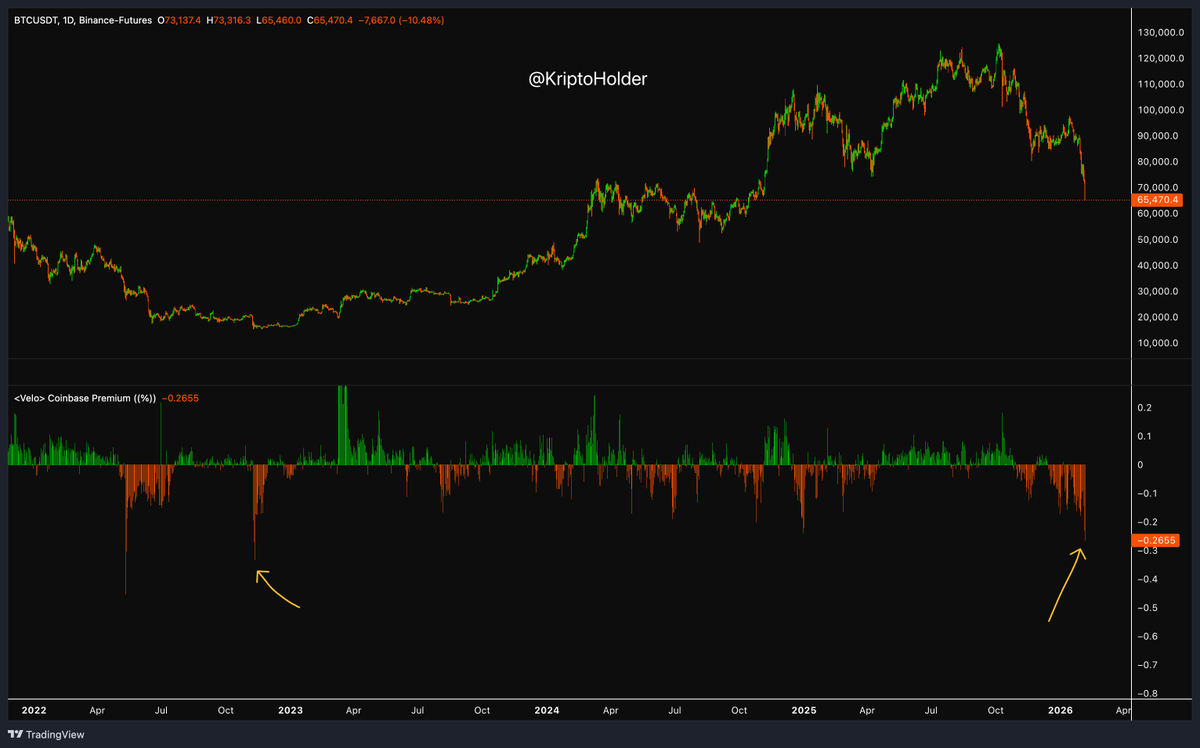Click the orange 65,470.4 current price tag
The height and width of the screenshot is (748, 1200).
pos(1156,200)
